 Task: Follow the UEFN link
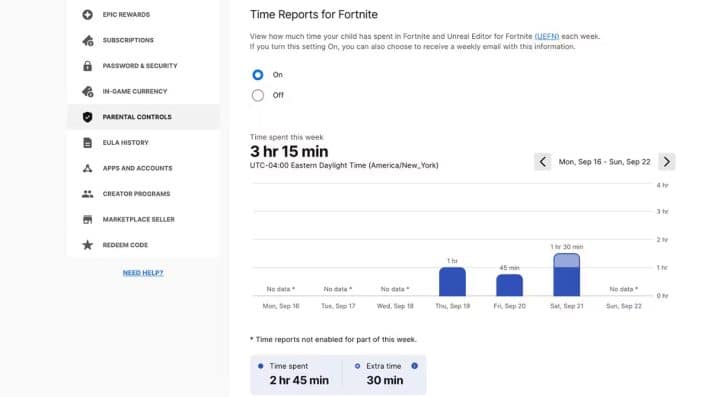coord(547,36)
